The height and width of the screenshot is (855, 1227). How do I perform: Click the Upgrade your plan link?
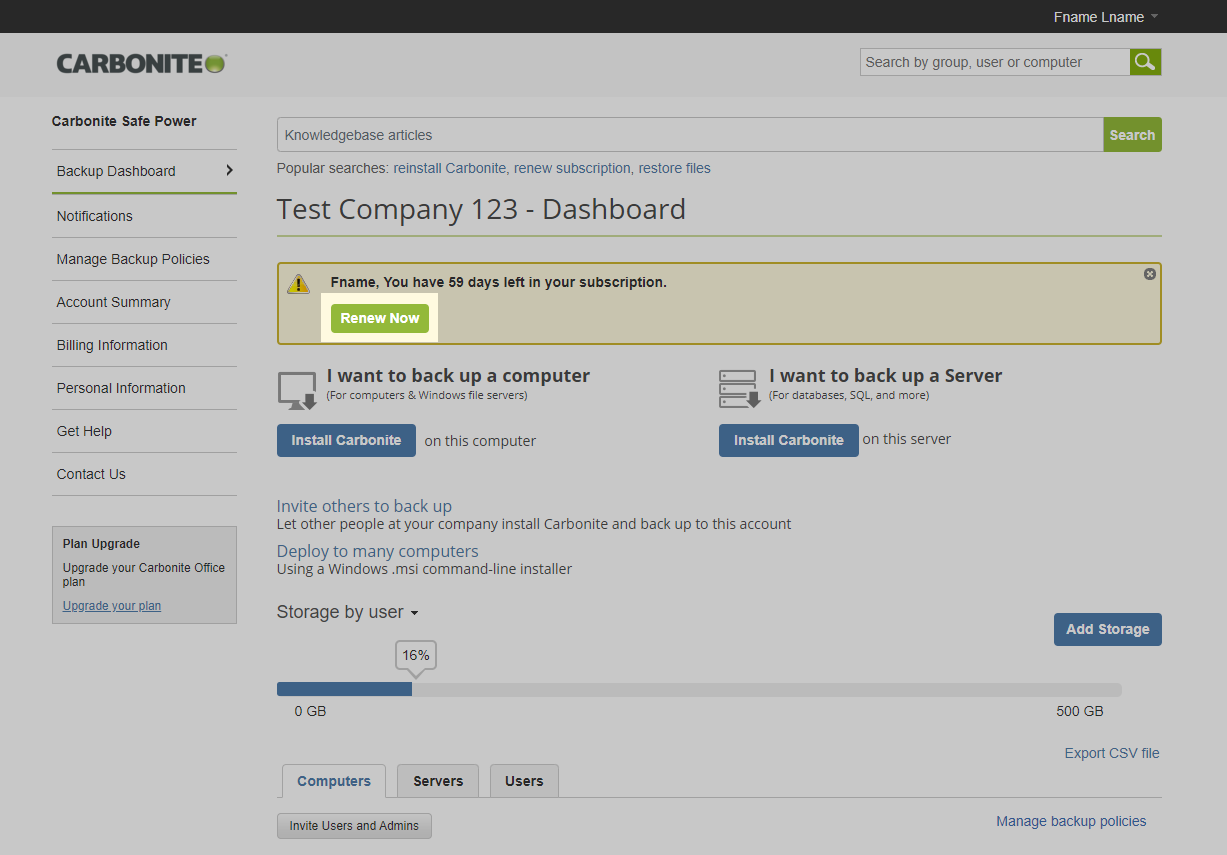pyautogui.click(x=112, y=606)
